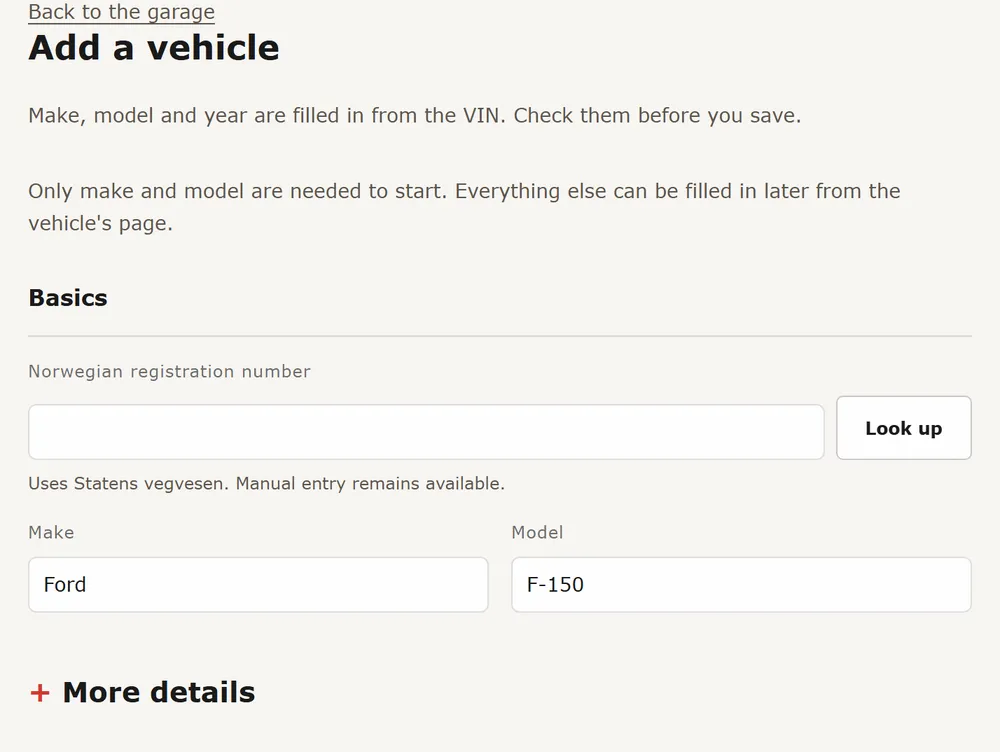Focus the Make field containing Ford

(x=258, y=585)
